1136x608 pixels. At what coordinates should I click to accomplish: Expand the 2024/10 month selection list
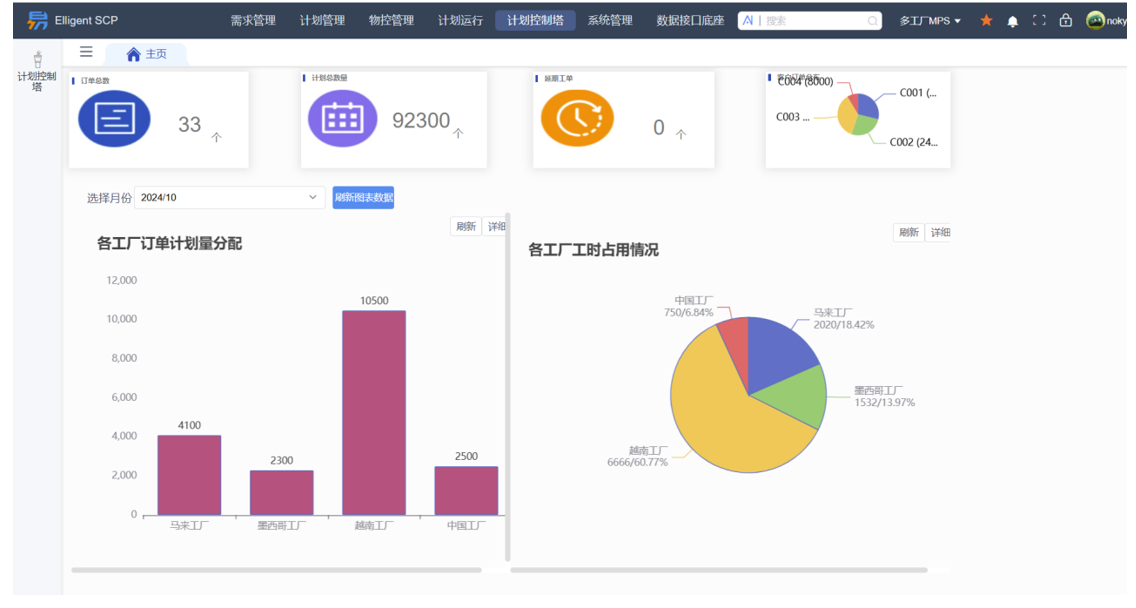coord(311,197)
